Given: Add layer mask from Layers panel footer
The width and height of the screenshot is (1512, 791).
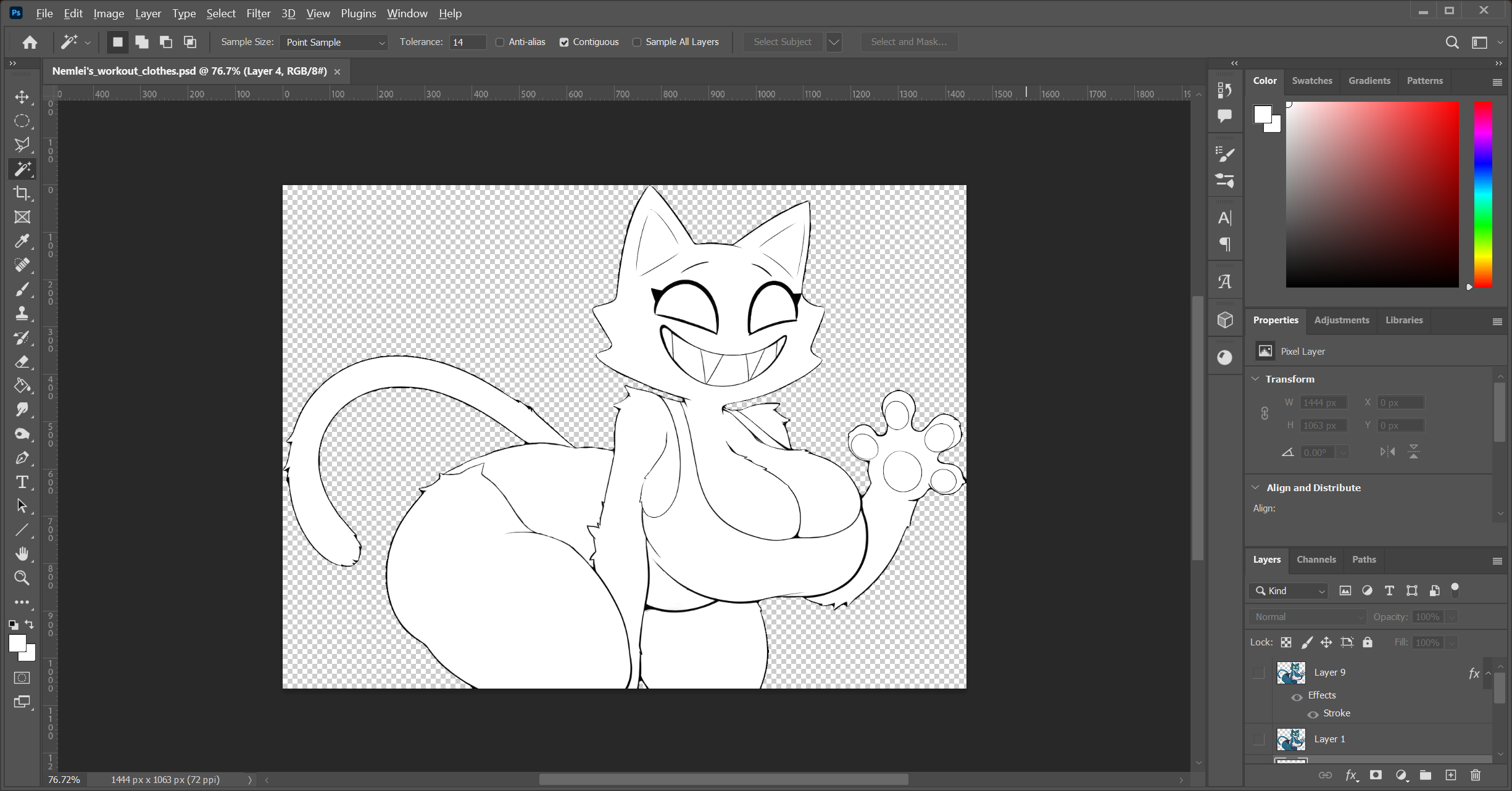Looking at the screenshot, I should click(1376, 775).
